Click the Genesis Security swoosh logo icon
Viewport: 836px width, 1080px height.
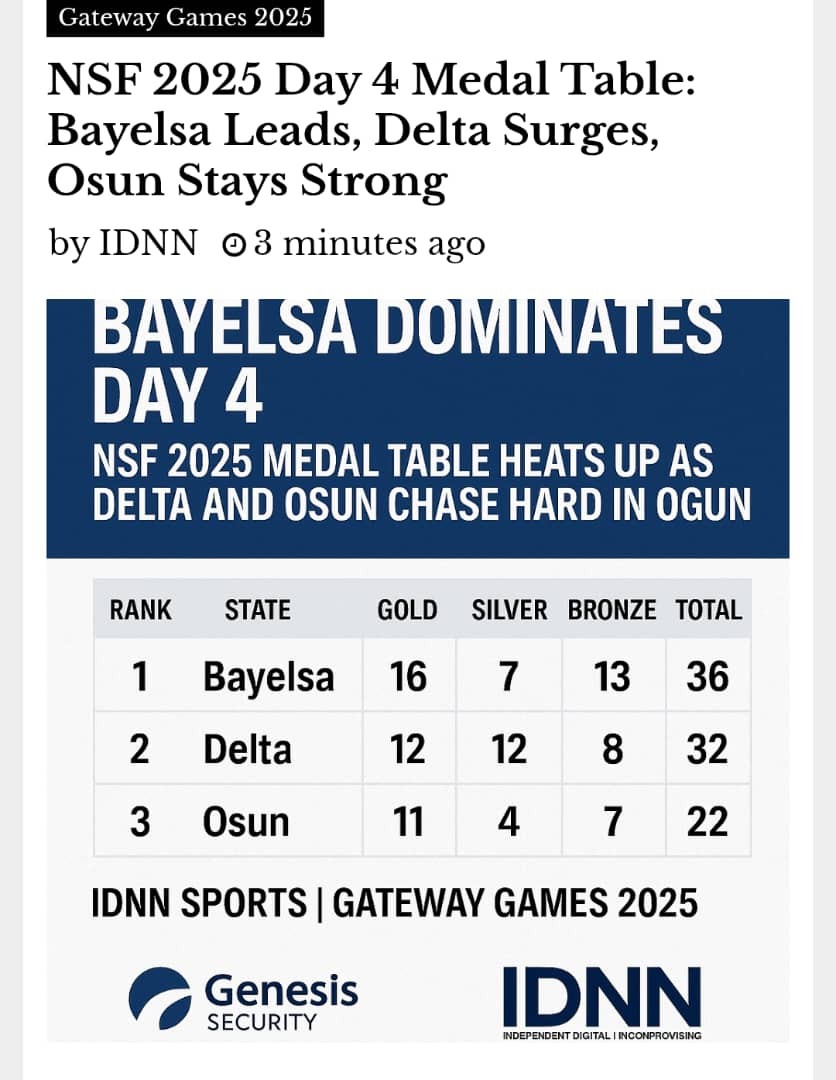[x=160, y=998]
